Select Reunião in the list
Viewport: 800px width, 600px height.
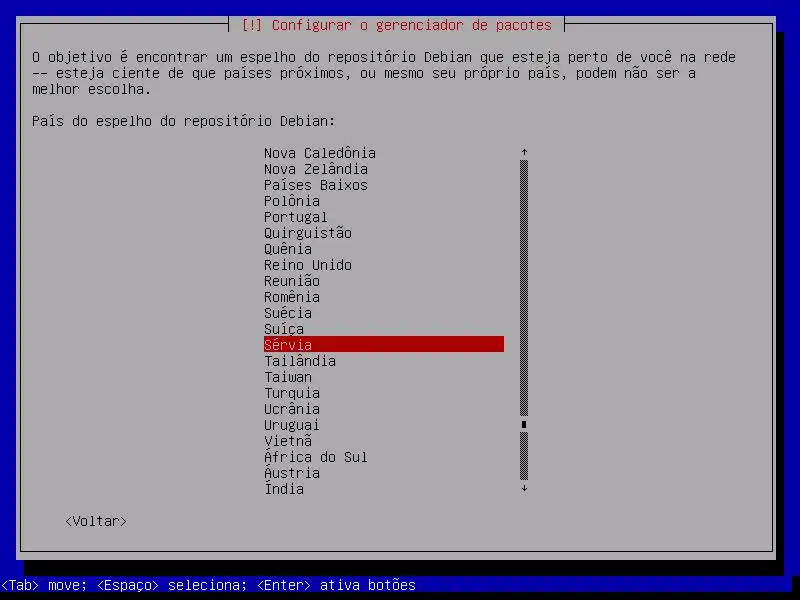click(291, 281)
